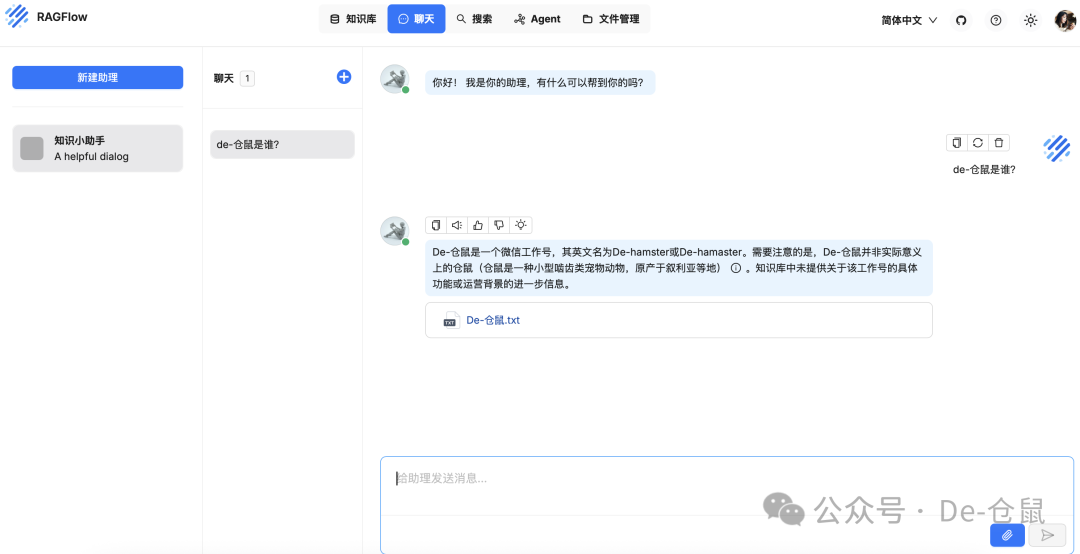This screenshot has height=554, width=1080.
Task: Toggle thumbs up on the answer
Action: pyautogui.click(x=478, y=225)
